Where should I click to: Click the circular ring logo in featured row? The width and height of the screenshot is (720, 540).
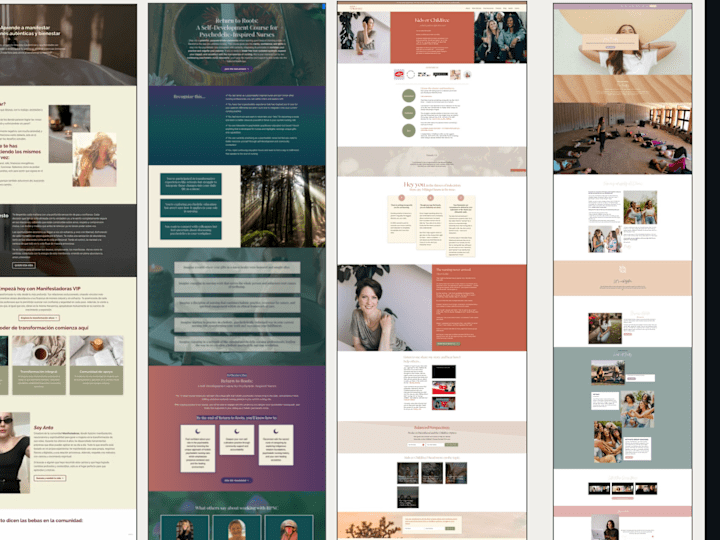(x=411, y=74)
